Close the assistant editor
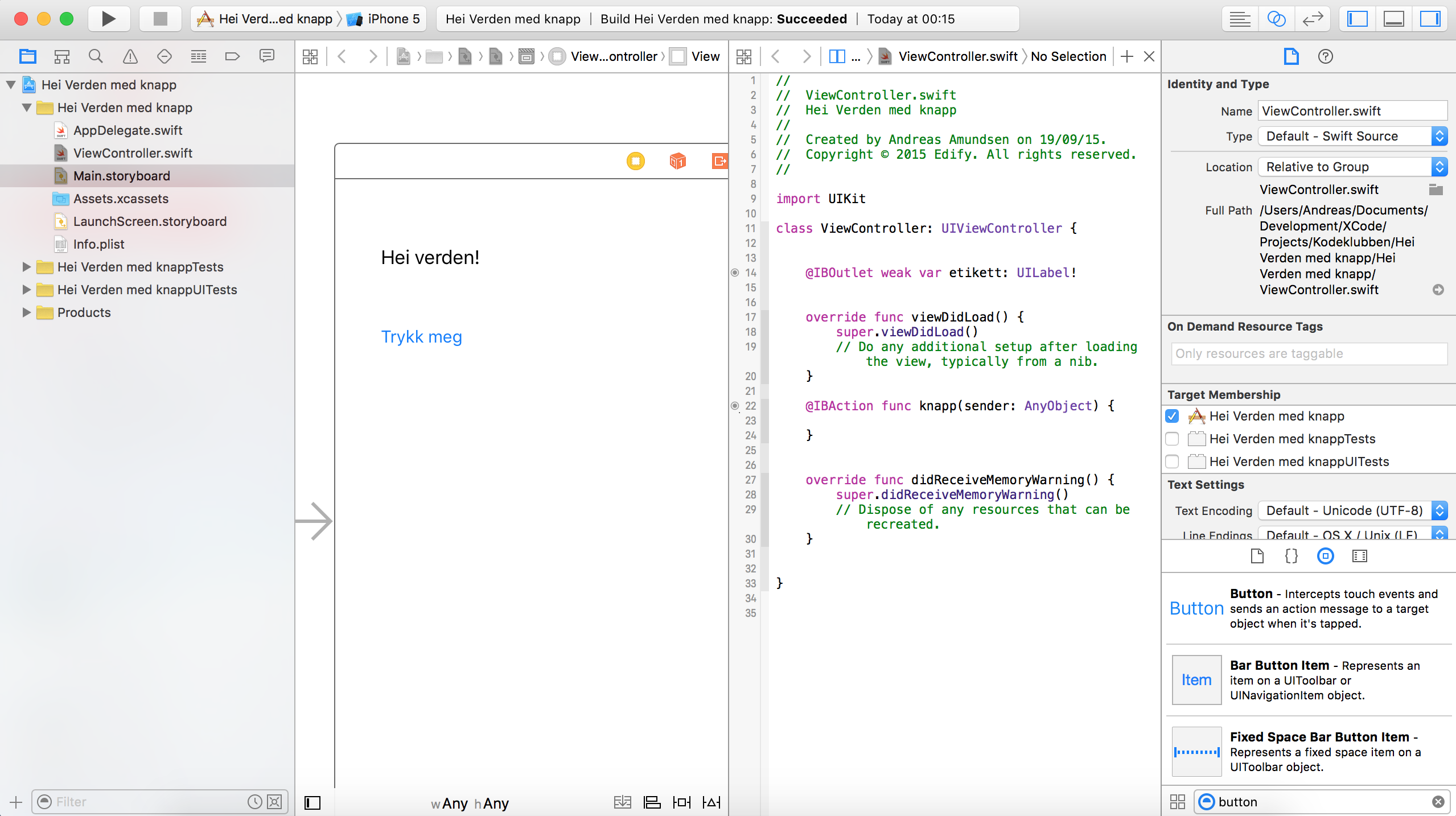Viewport: 1456px width, 816px height. tap(1149, 56)
